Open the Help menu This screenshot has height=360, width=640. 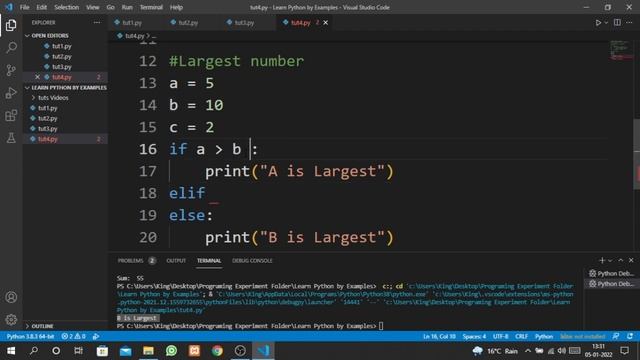pyautogui.click(x=176, y=7)
